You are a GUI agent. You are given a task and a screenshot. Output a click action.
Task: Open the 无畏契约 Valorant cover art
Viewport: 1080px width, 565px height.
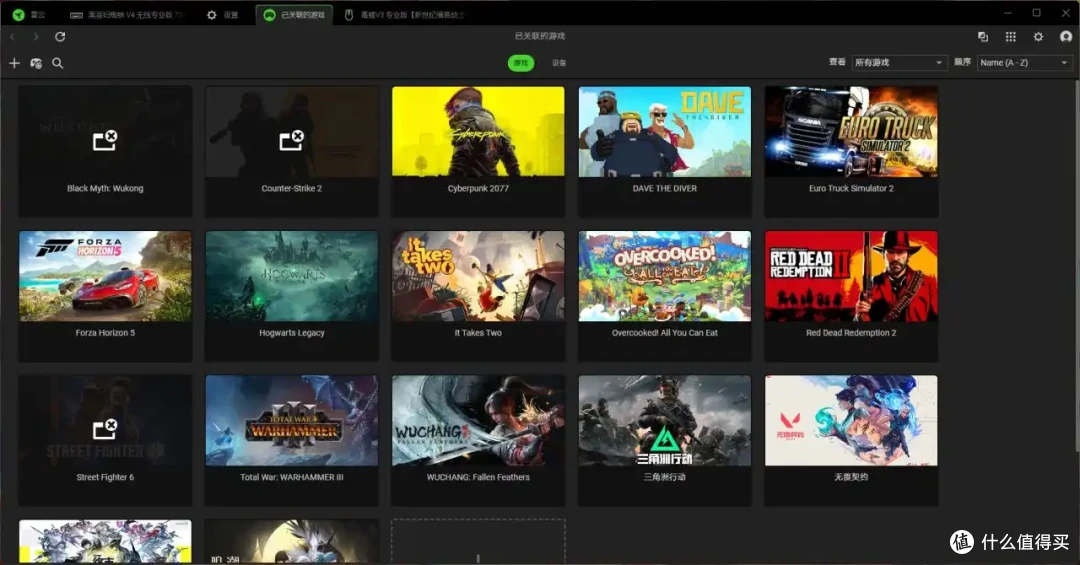851,420
